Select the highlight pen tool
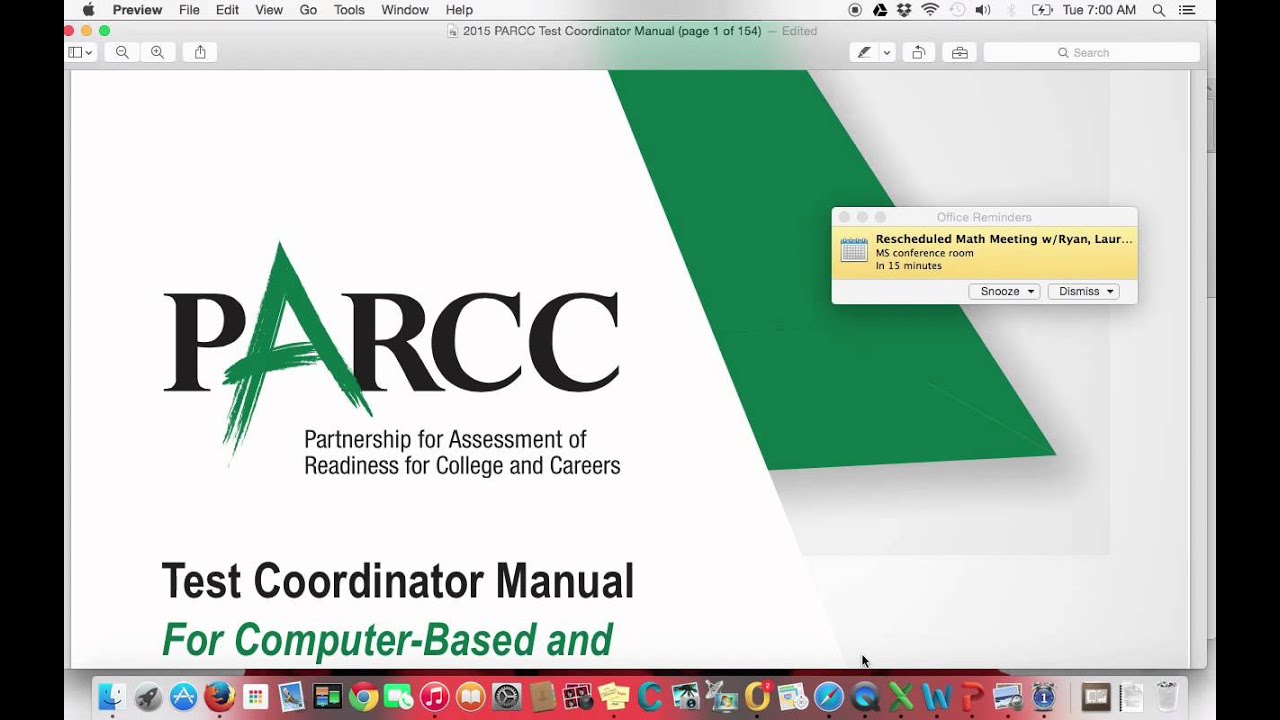1280x720 pixels. [x=864, y=52]
